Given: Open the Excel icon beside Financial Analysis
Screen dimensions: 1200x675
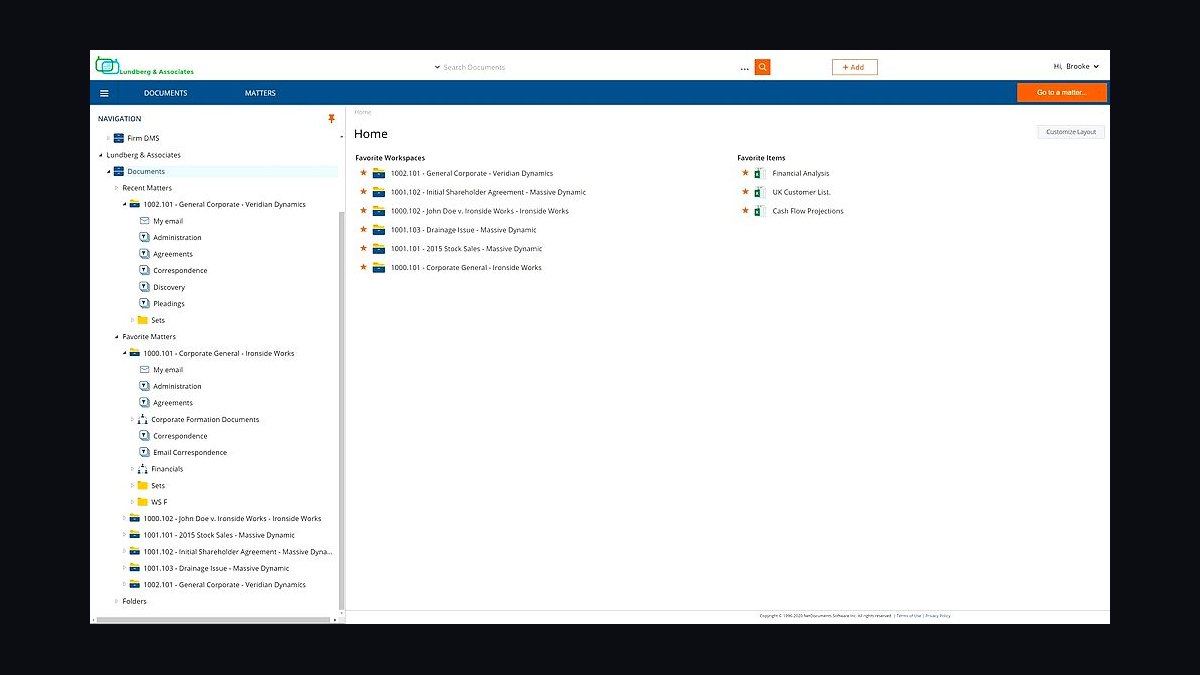Looking at the screenshot, I should (x=759, y=173).
